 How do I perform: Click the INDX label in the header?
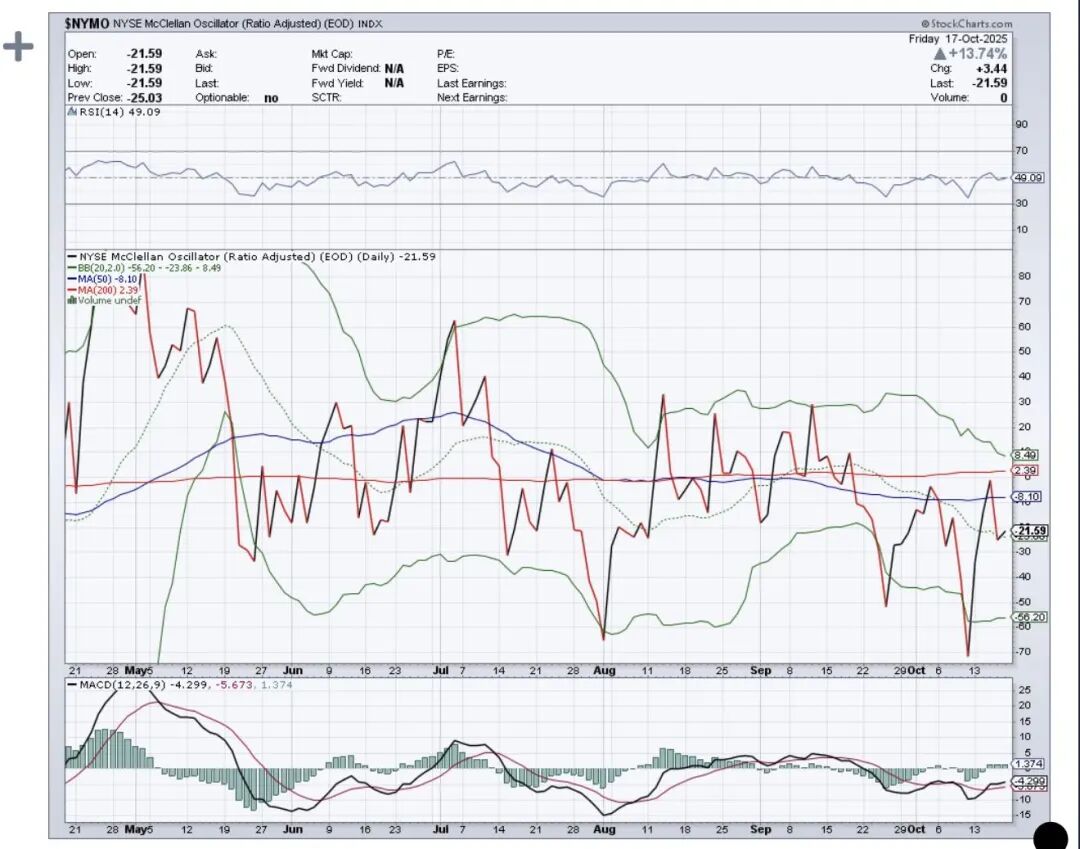click(x=370, y=23)
